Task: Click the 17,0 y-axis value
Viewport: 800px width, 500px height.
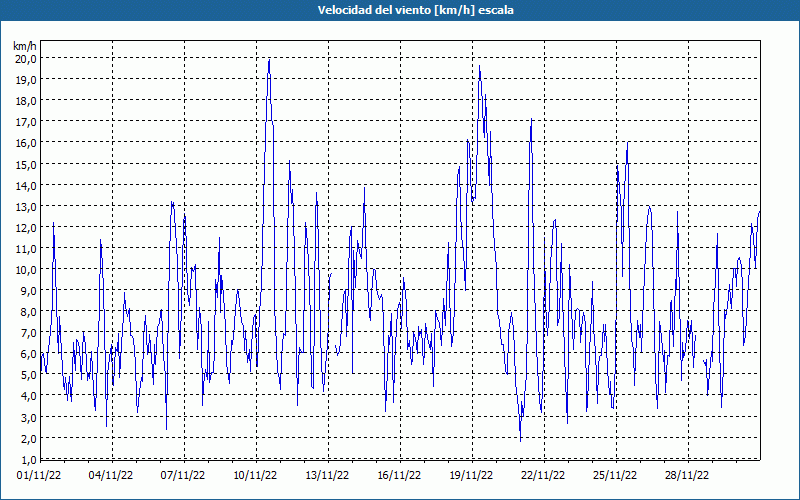Action: 26,122
